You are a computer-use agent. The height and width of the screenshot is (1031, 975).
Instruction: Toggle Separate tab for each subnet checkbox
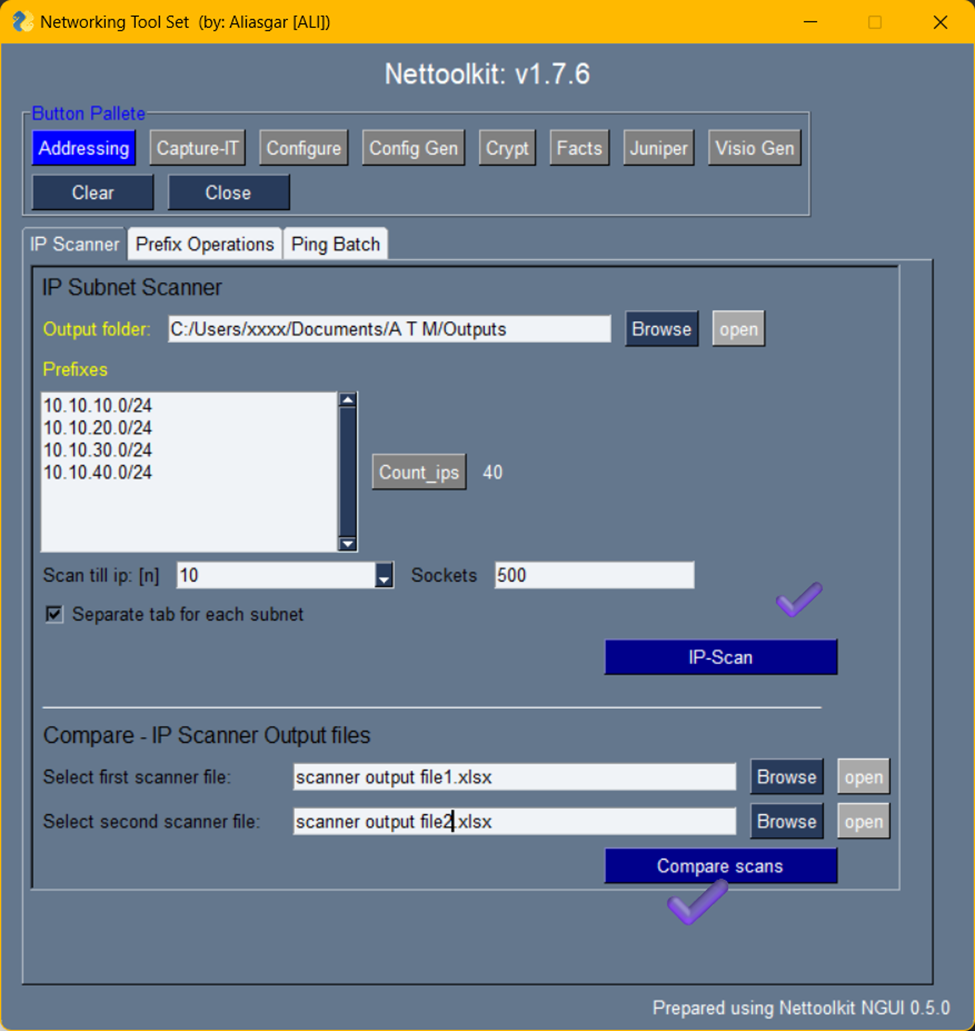(x=54, y=614)
